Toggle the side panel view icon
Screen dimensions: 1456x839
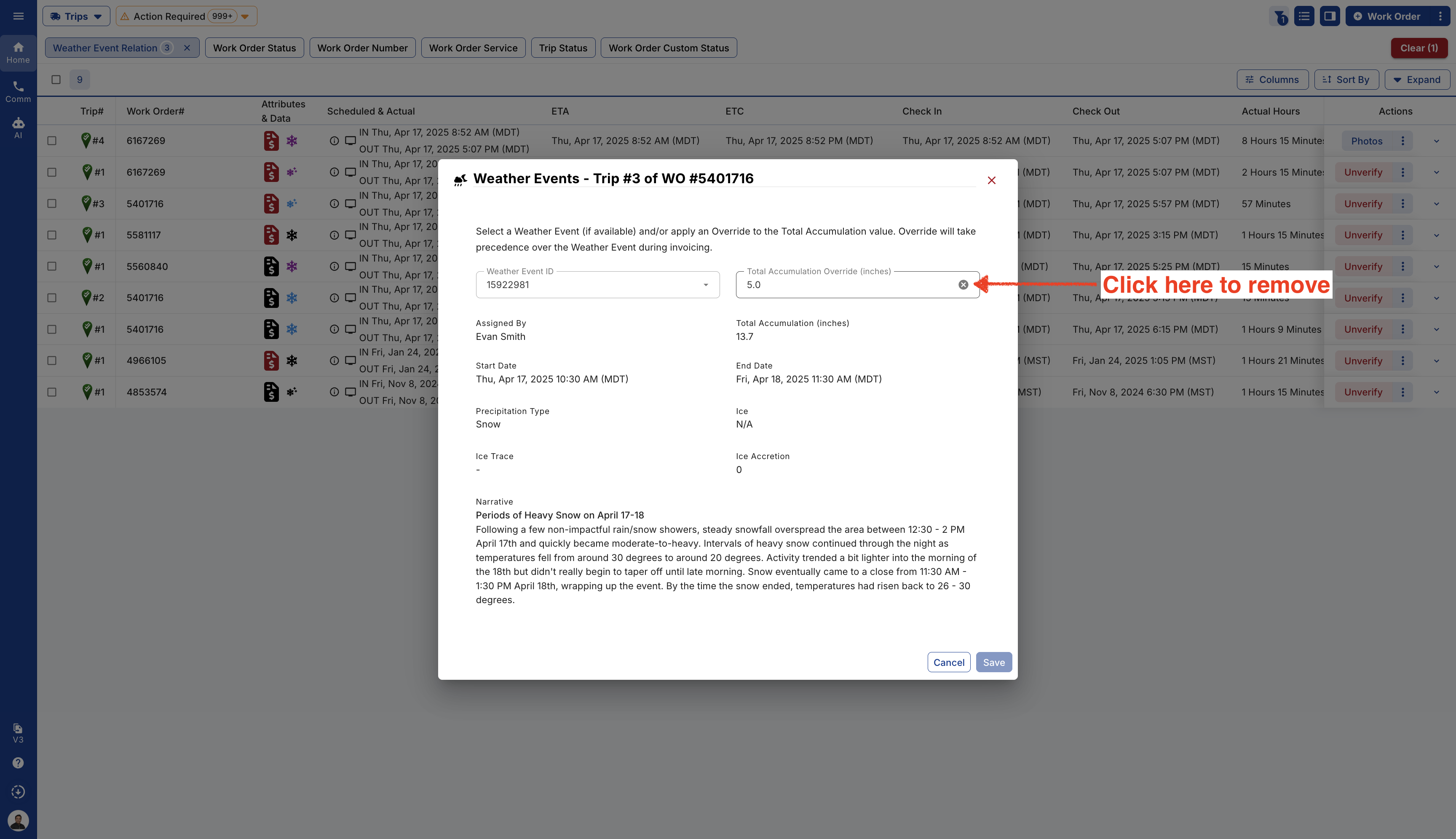[1330, 16]
